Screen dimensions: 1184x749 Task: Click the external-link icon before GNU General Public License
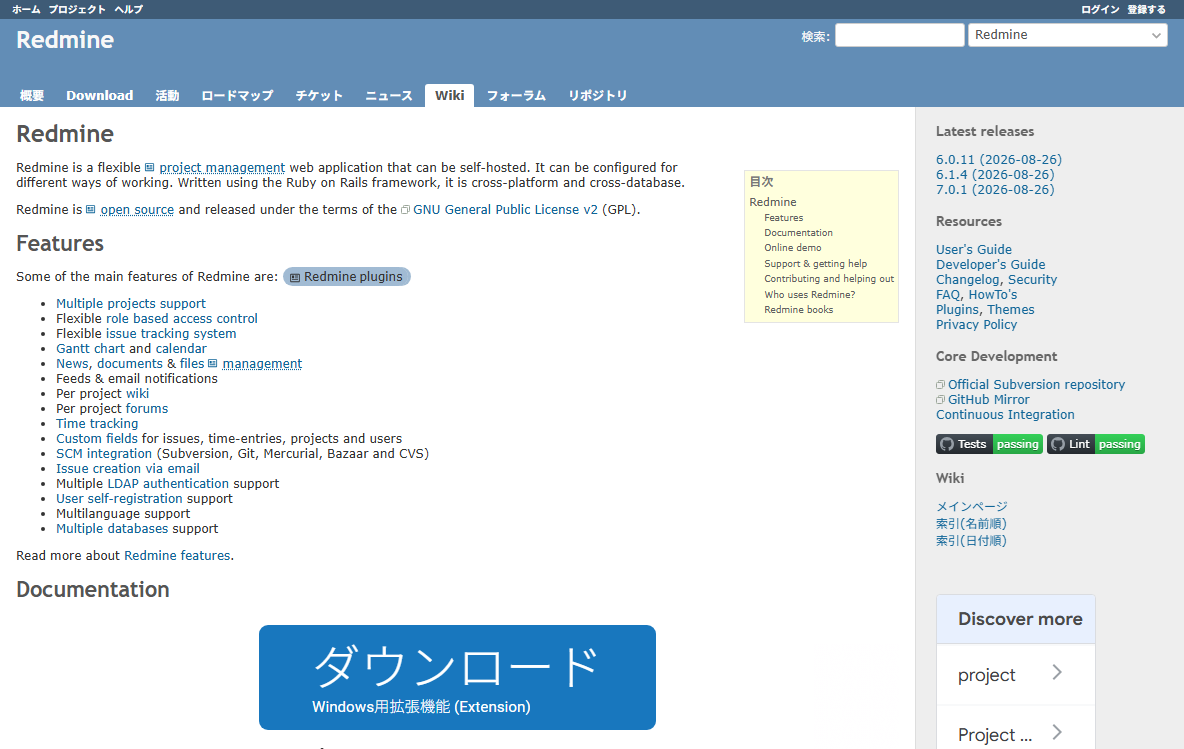(405, 210)
